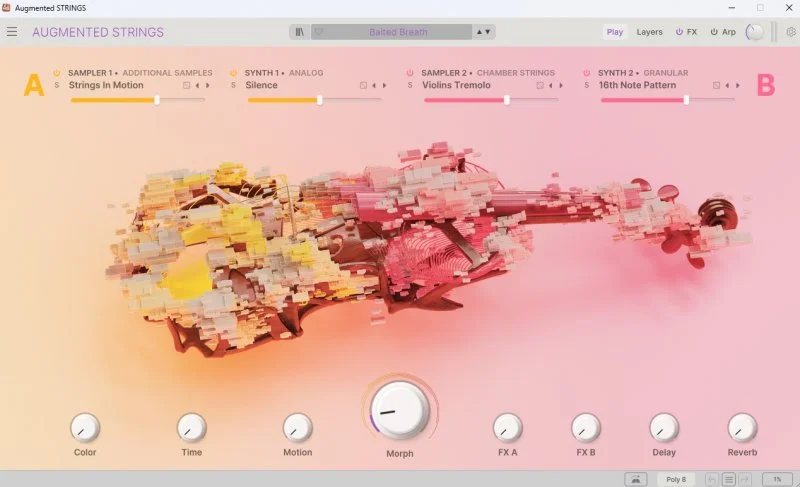This screenshot has width=800, height=487.
Task: Click the ADDITIONAL SAMPLES type label
Action: click(167, 73)
